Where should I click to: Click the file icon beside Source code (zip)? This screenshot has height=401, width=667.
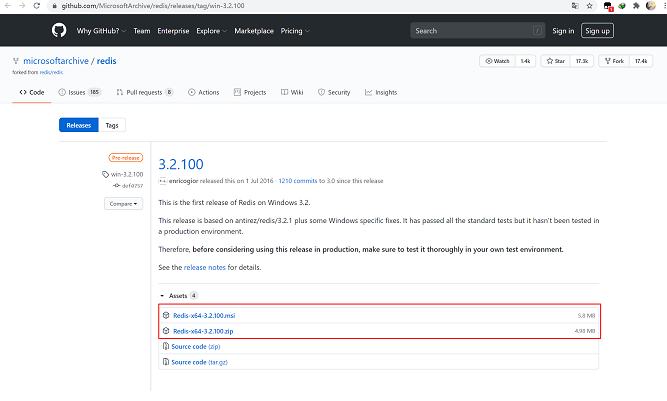(x=166, y=347)
